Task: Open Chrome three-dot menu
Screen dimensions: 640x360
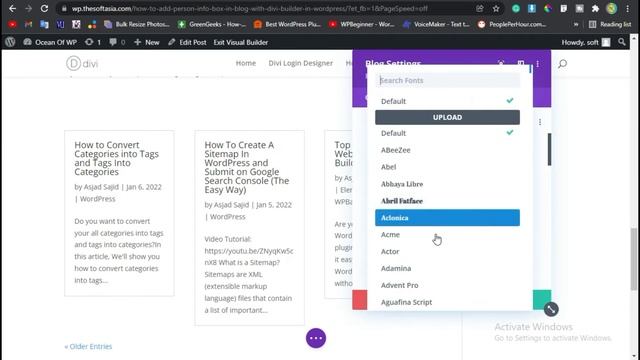Action: 628,8
